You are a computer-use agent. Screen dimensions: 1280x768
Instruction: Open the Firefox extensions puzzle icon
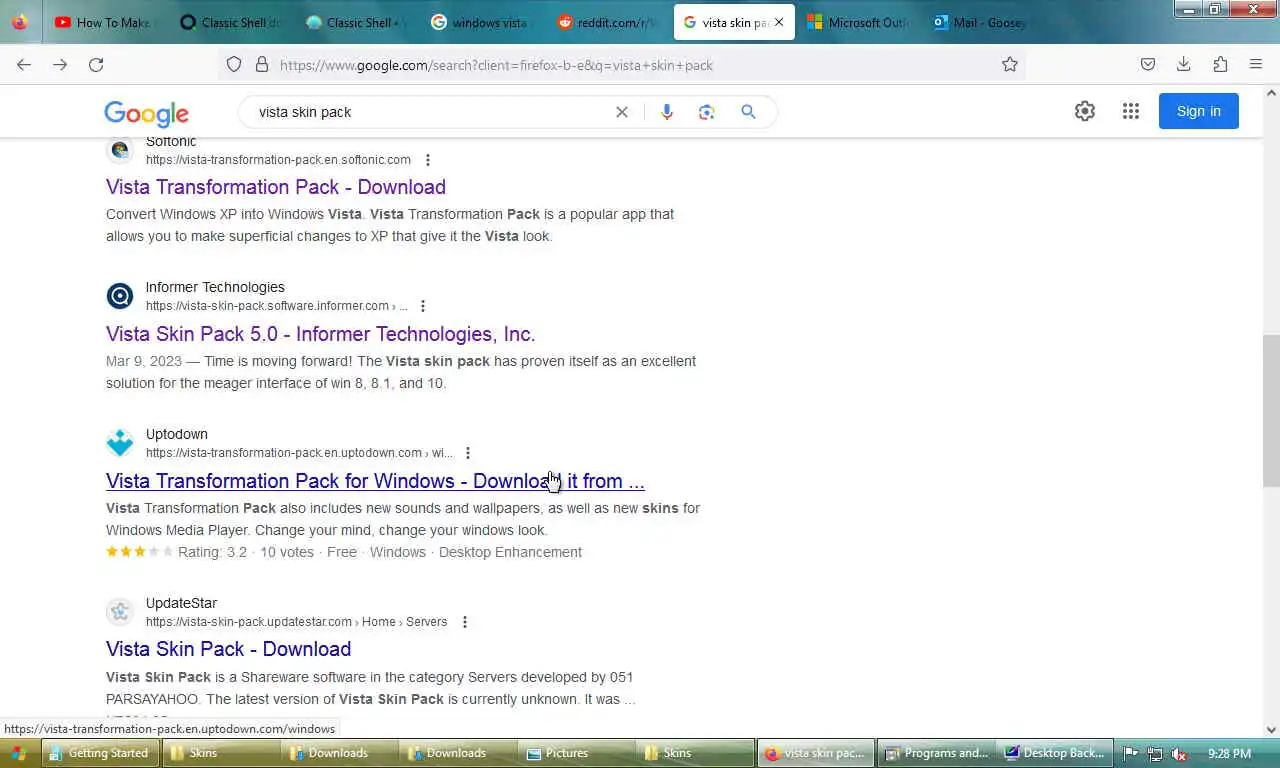1220,64
